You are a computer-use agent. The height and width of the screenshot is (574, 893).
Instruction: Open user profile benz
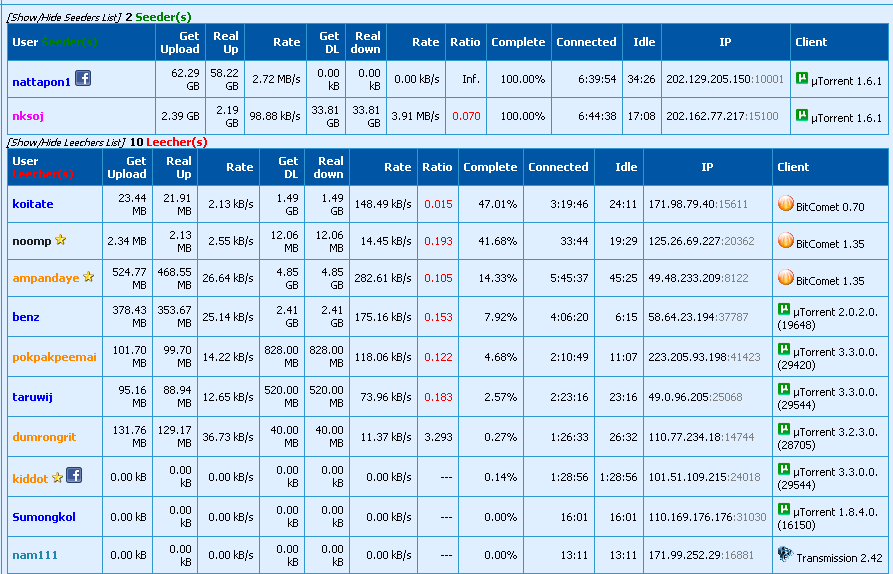26,317
